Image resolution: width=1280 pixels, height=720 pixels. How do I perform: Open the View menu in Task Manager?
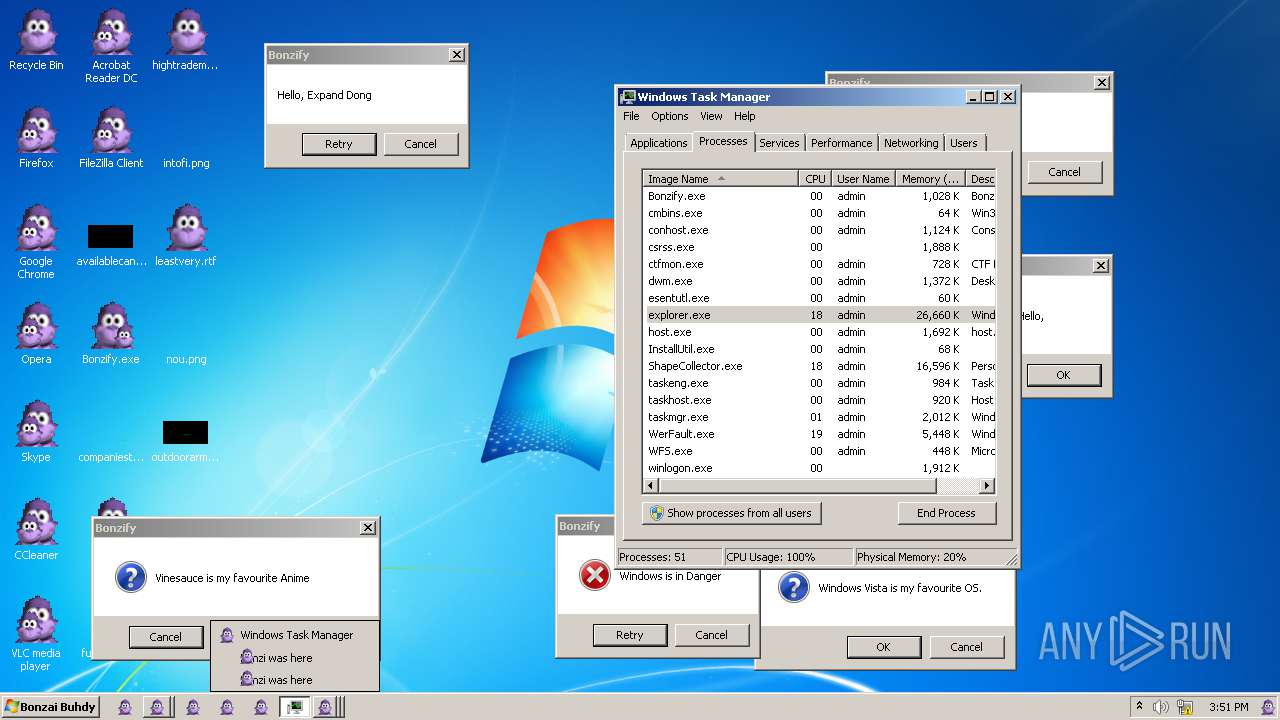[711, 116]
